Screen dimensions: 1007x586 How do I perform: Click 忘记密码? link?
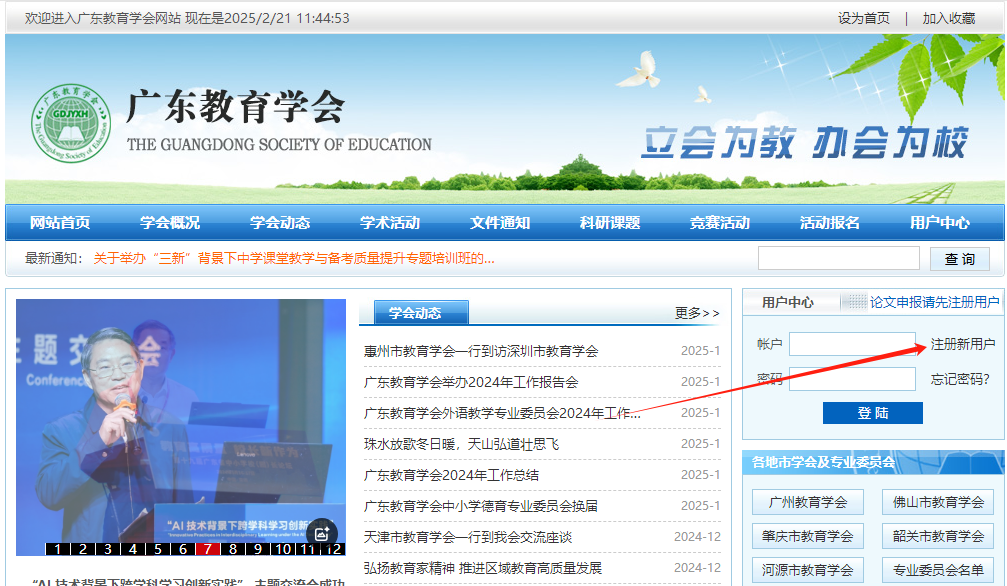(x=960, y=379)
